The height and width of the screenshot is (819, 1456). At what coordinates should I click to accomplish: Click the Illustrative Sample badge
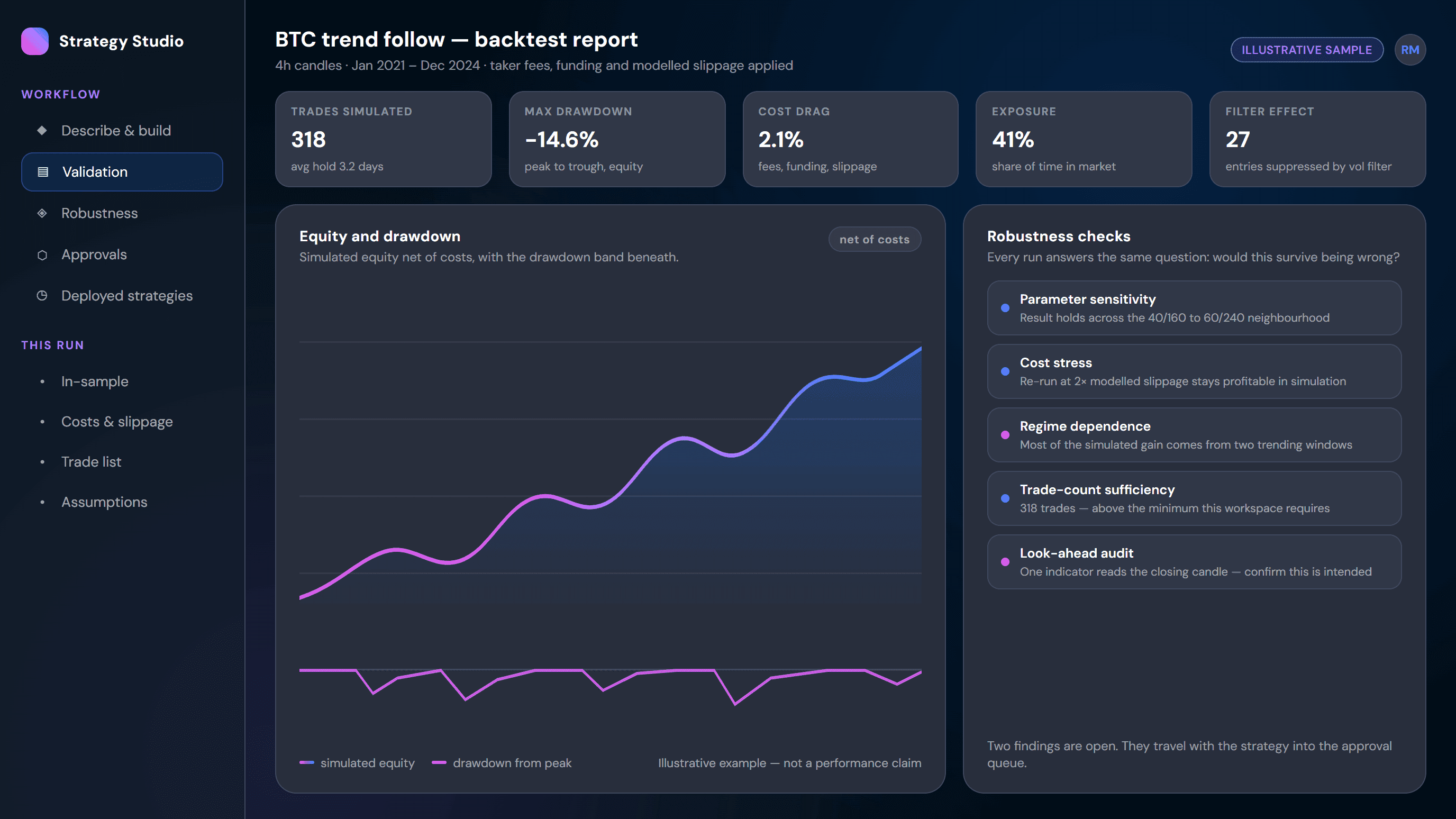[1307, 50]
